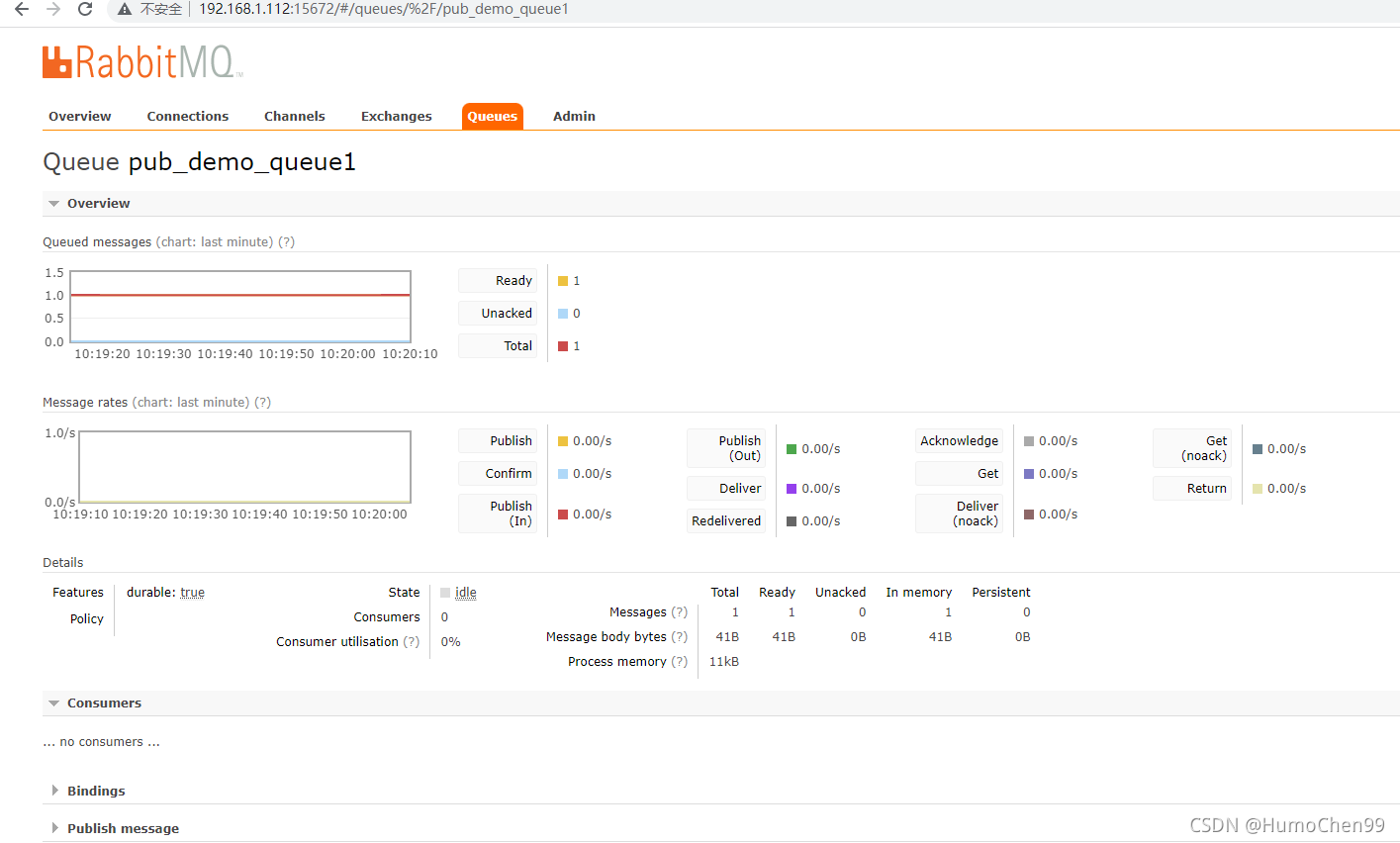Screen dimensions: 1400x843
Task: Click the Redelivered rate label
Action: (x=726, y=521)
